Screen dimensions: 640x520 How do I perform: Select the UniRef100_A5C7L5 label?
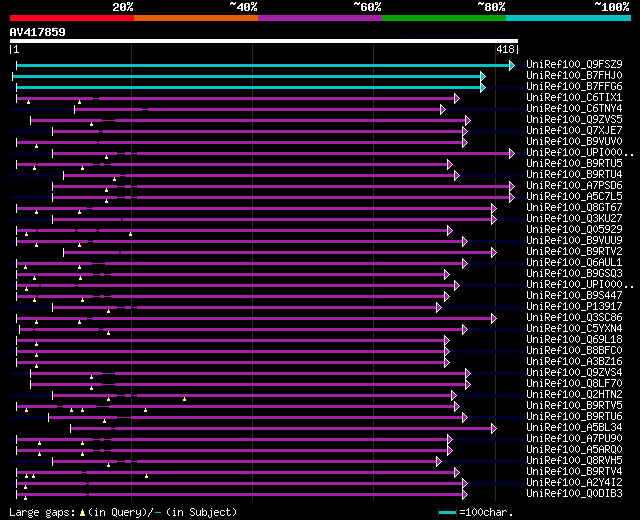(x=574, y=196)
